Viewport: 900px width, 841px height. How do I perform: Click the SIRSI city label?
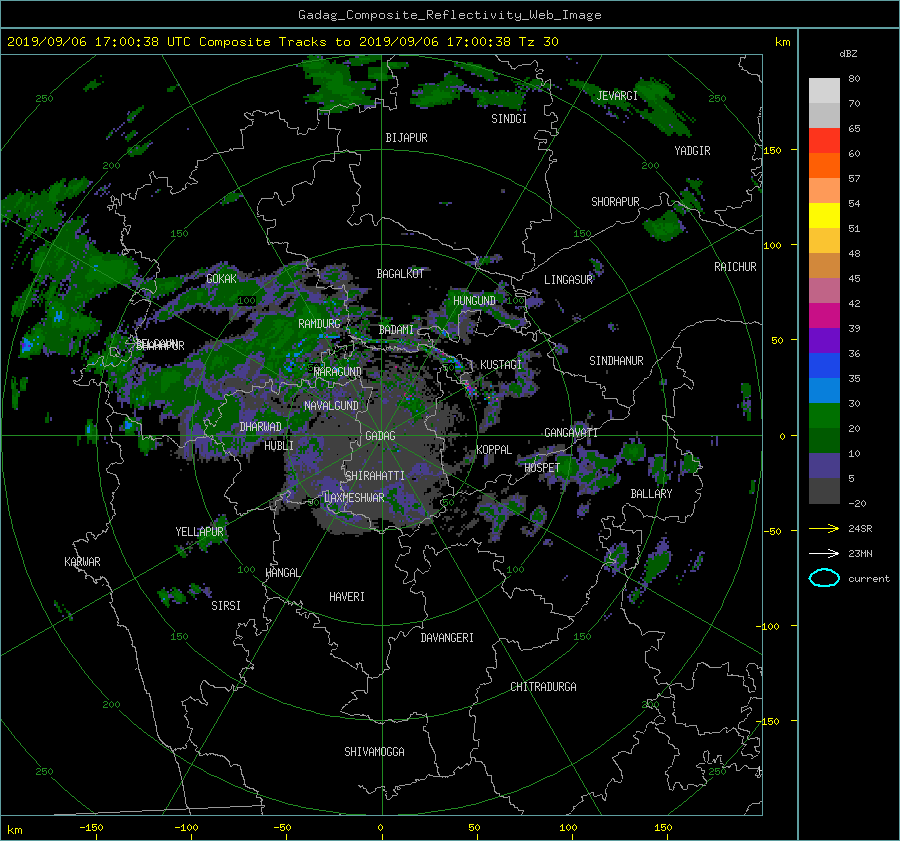(x=226, y=606)
